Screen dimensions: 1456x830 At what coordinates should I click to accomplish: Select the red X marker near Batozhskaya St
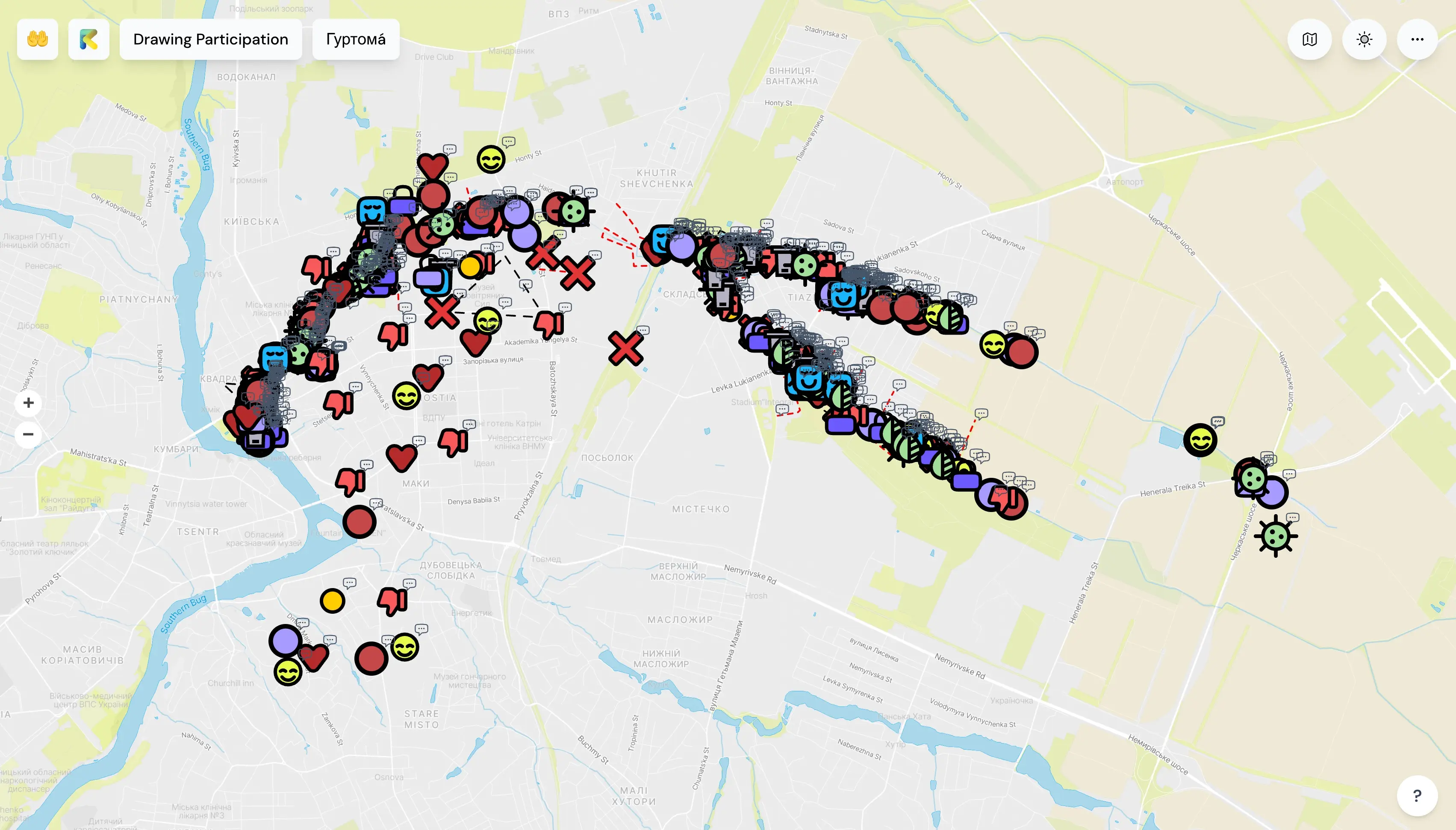pos(625,348)
